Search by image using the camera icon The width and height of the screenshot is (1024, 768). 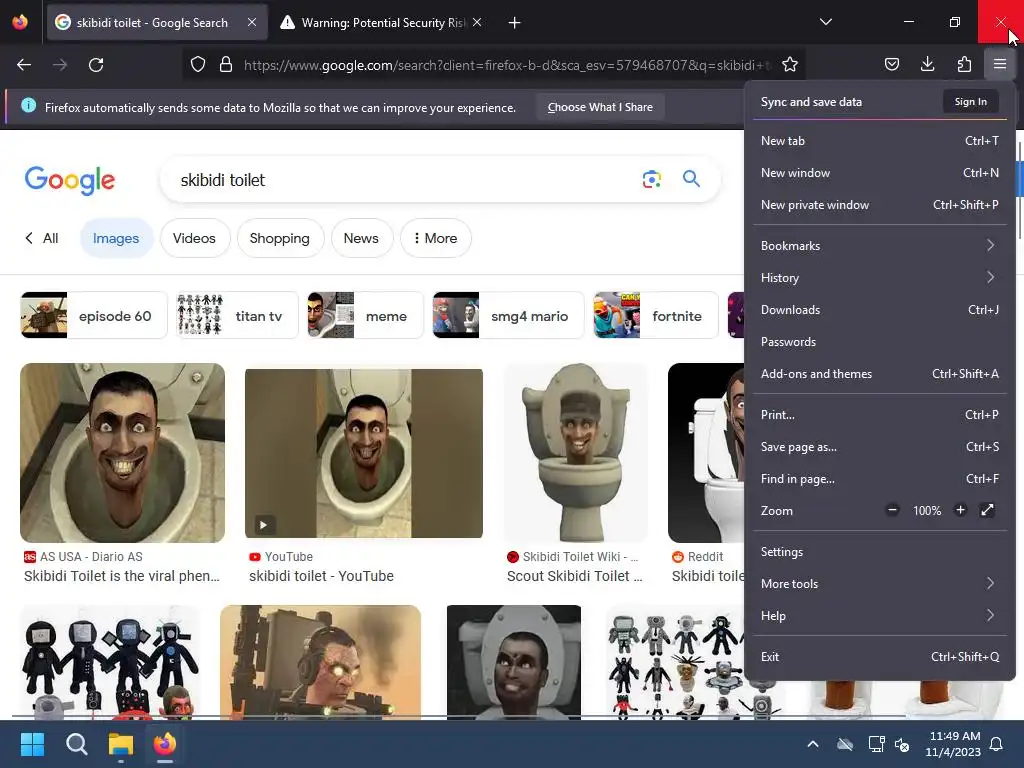click(x=652, y=179)
